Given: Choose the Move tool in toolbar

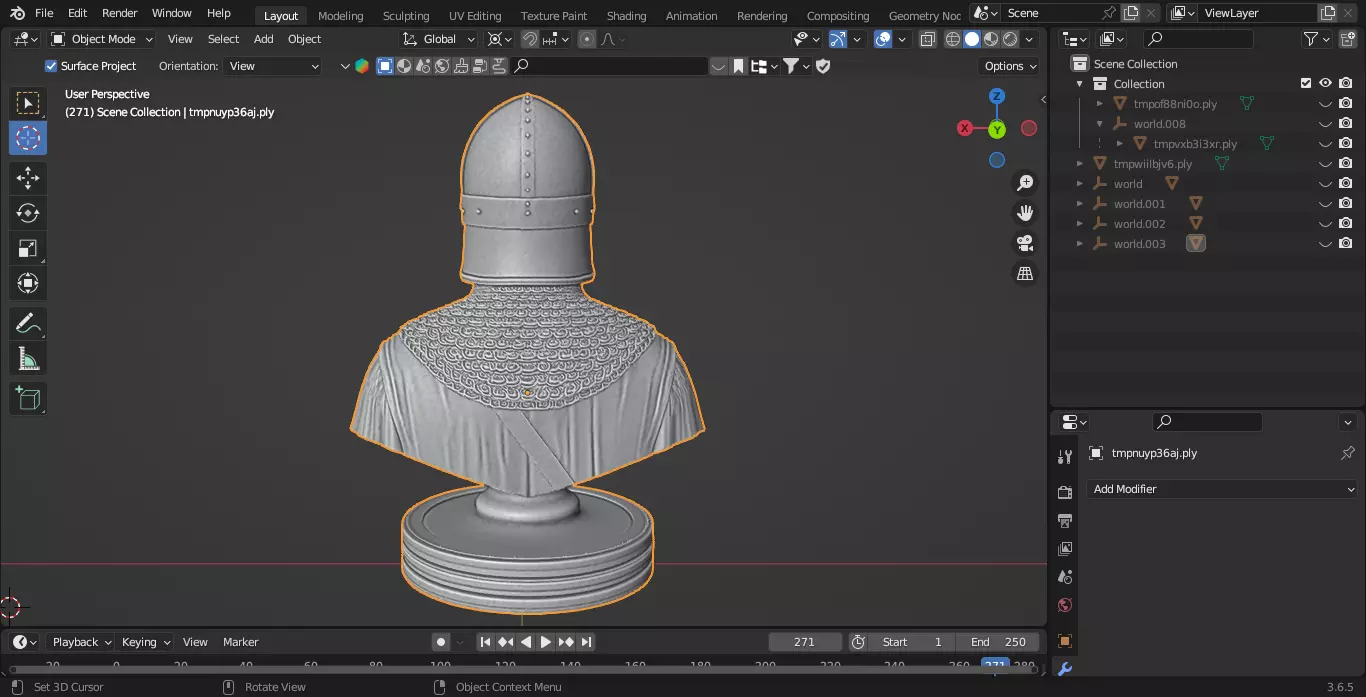Looking at the screenshot, I should pos(28,178).
